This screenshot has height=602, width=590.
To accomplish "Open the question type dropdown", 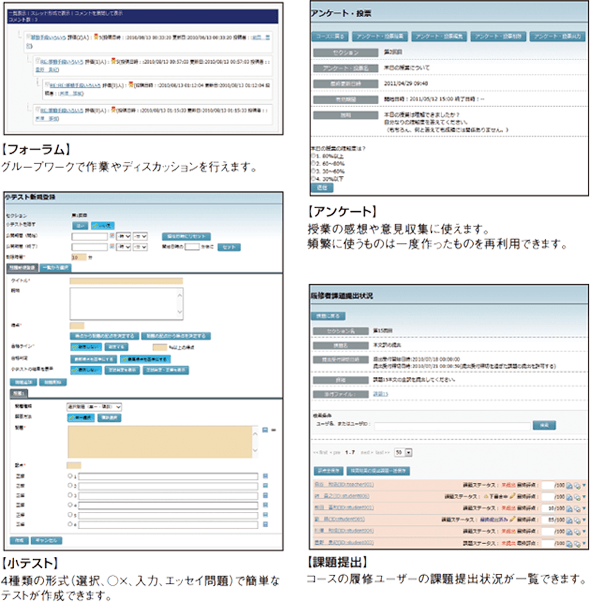I will point(94,407).
